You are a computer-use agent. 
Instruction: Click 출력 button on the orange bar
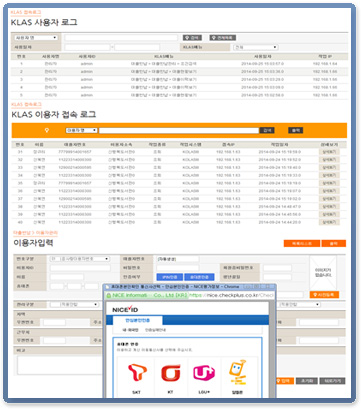(x=296, y=130)
